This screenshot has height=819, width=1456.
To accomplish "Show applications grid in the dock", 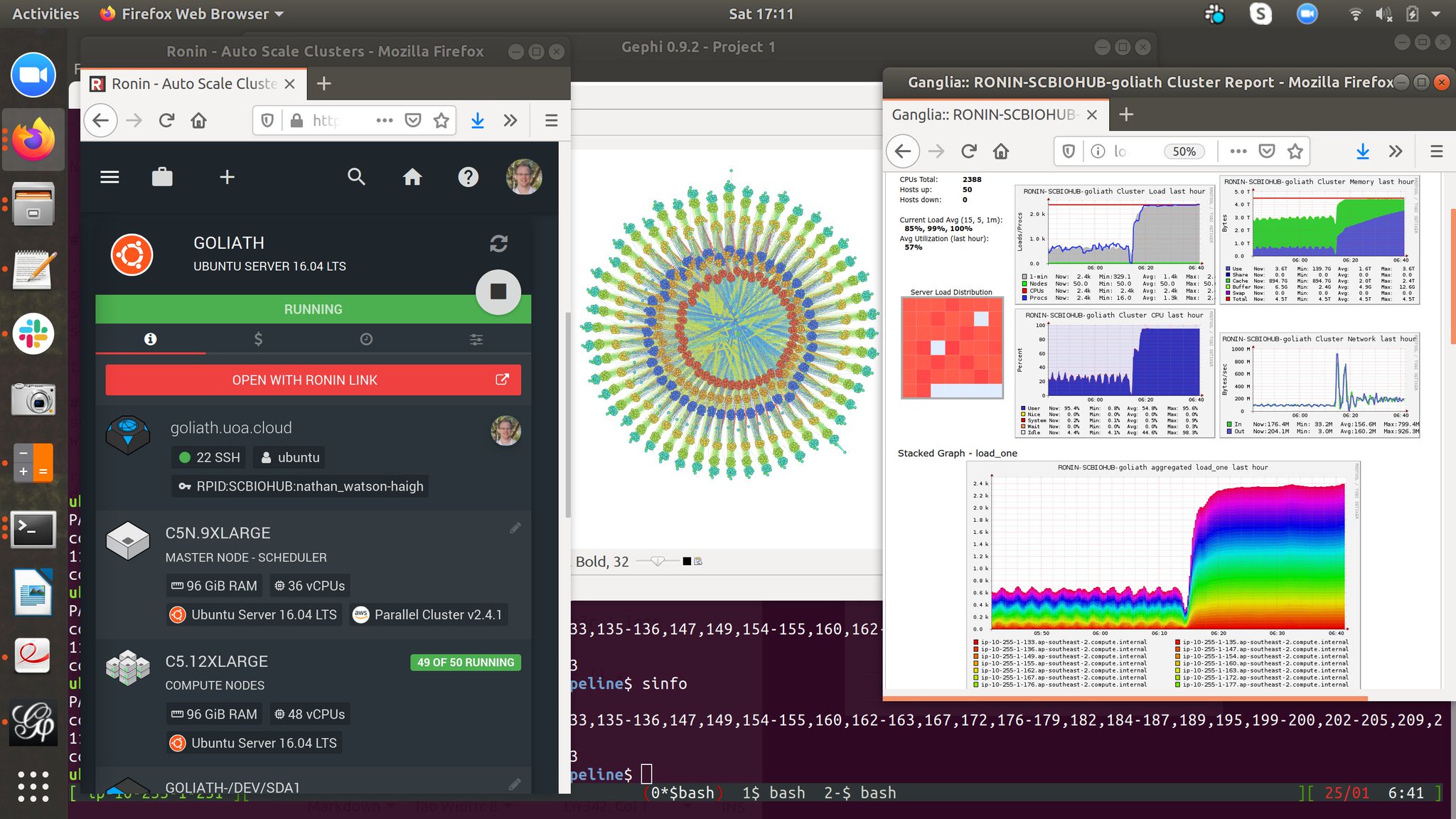I will (x=33, y=786).
